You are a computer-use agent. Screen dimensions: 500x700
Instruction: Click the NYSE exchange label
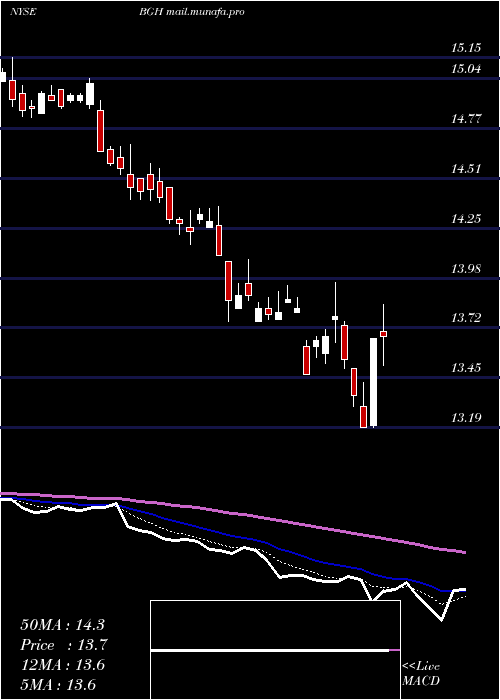pyautogui.click(x=23, y=12)
